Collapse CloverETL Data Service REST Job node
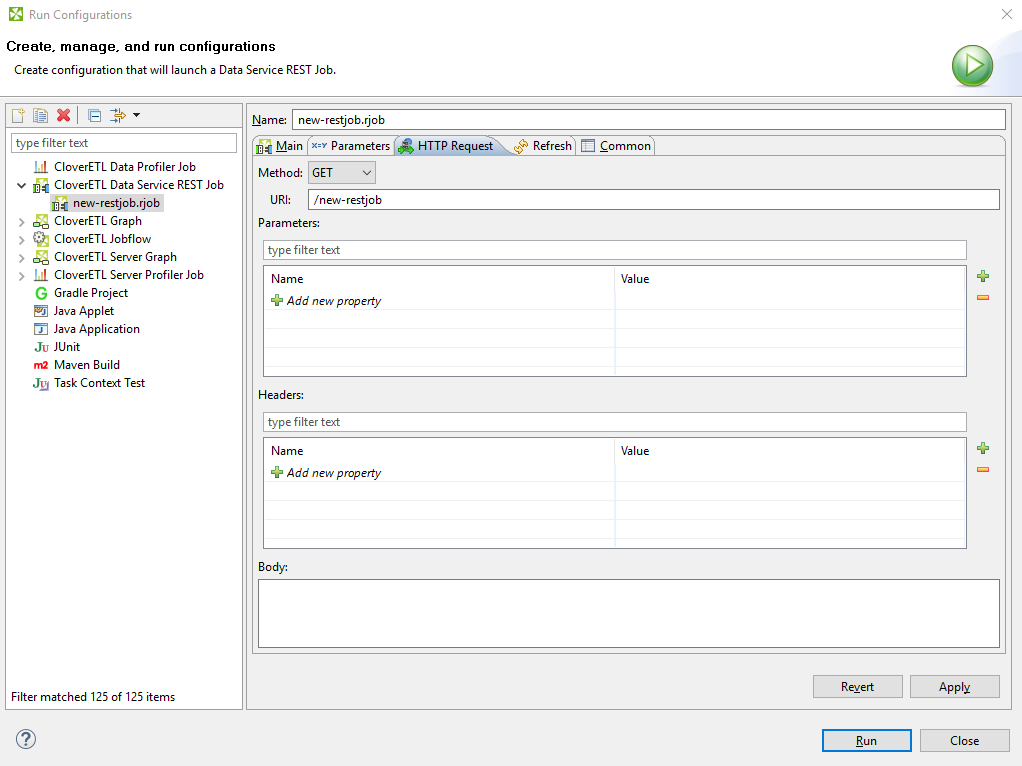Screen dimensions: 1022x766 [22, 185]
